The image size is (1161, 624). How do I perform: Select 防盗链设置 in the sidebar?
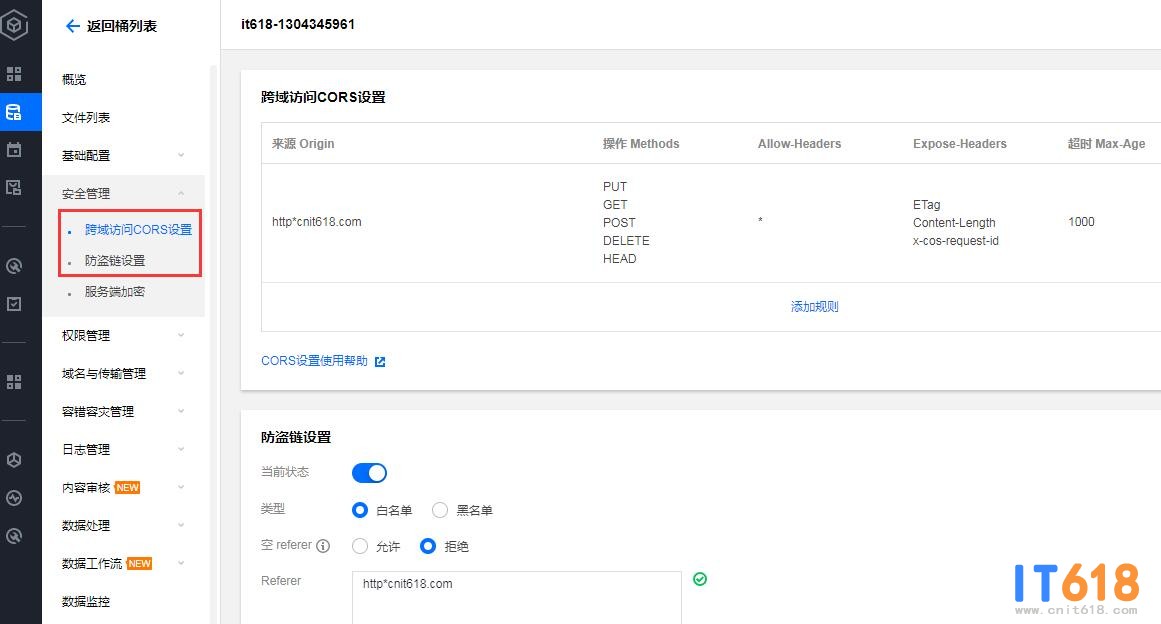[x=115, y=261]
